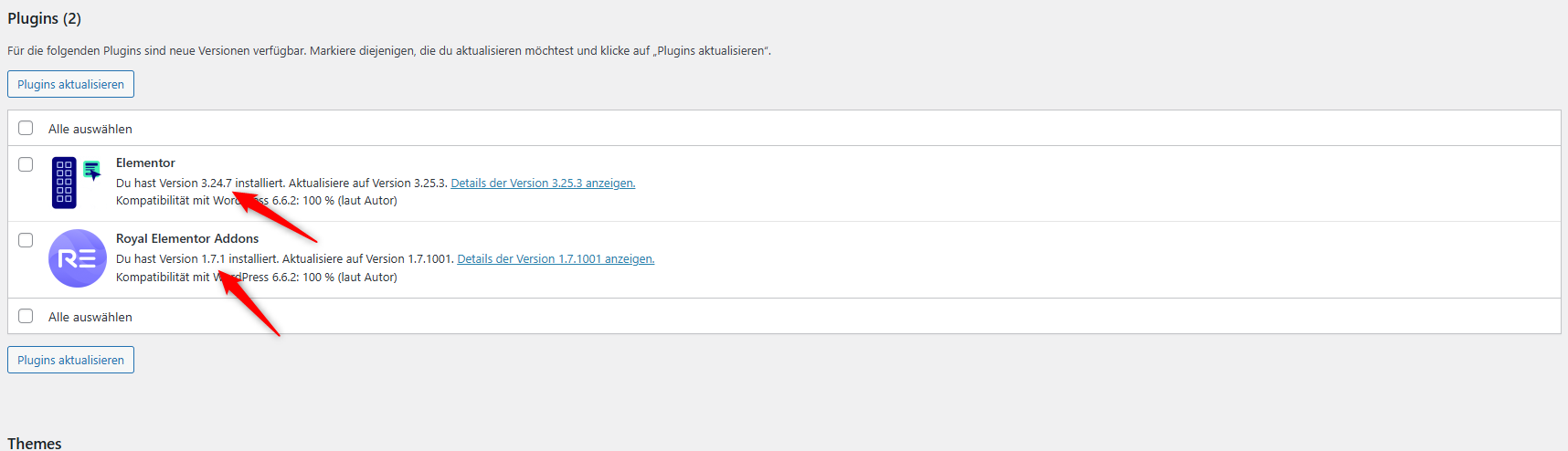Tick the Royal Elementor Addons checkbox

(x=26, y=240)
